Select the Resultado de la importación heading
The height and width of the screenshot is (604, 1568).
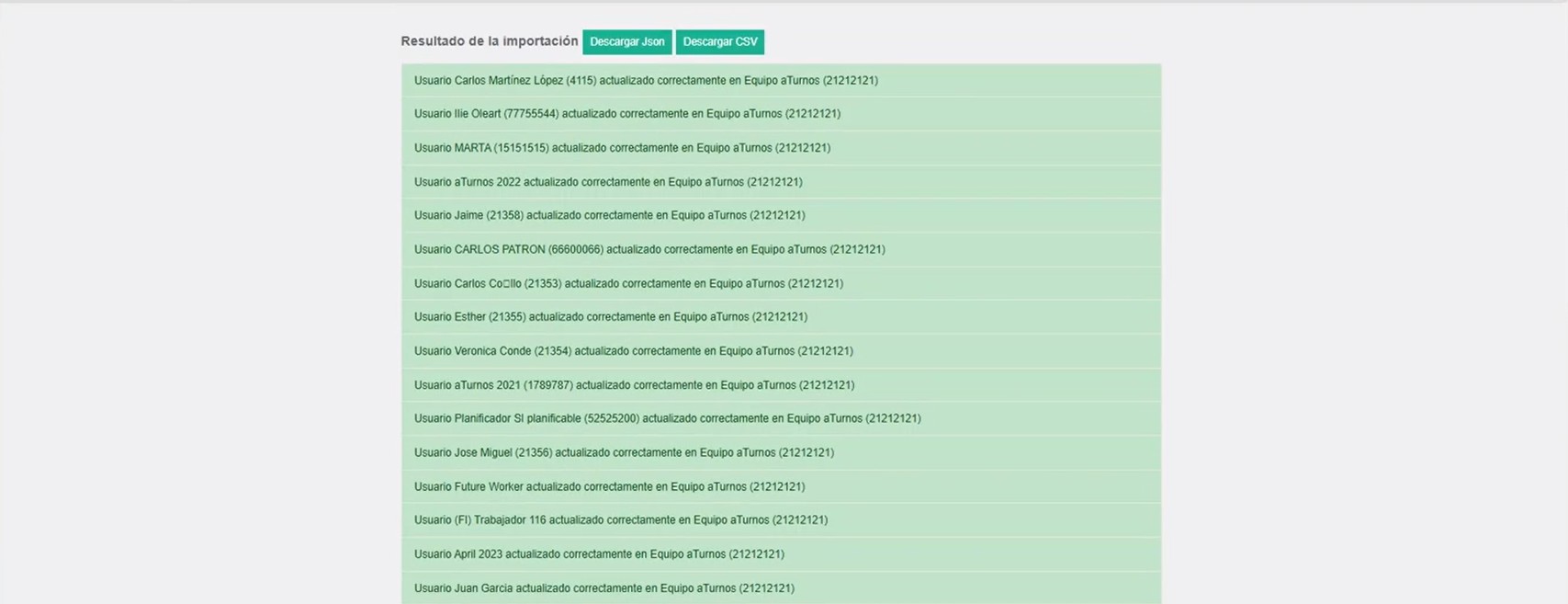point(489,41)
